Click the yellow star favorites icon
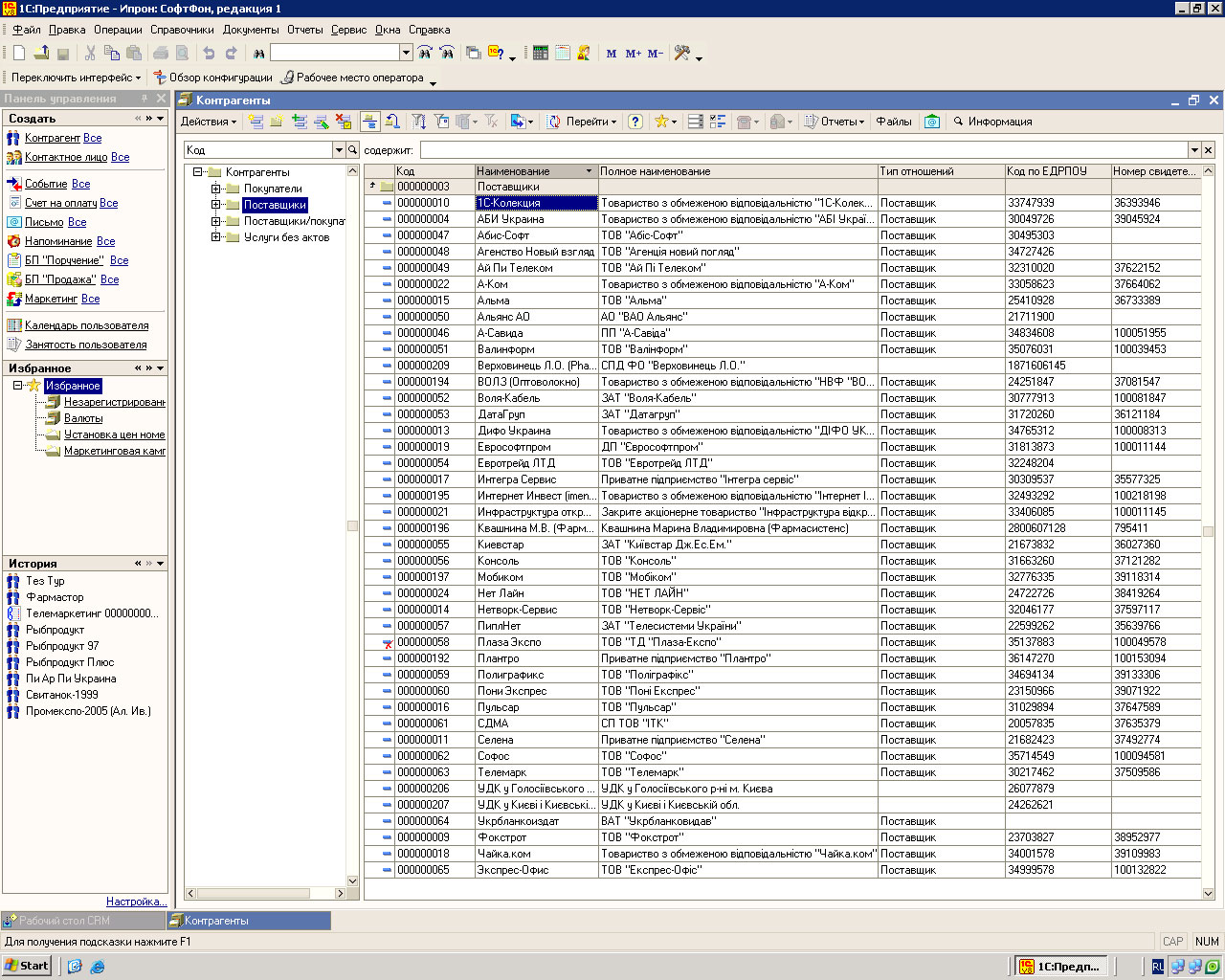This screenshot has height=980, width=1225. [660, 122]
